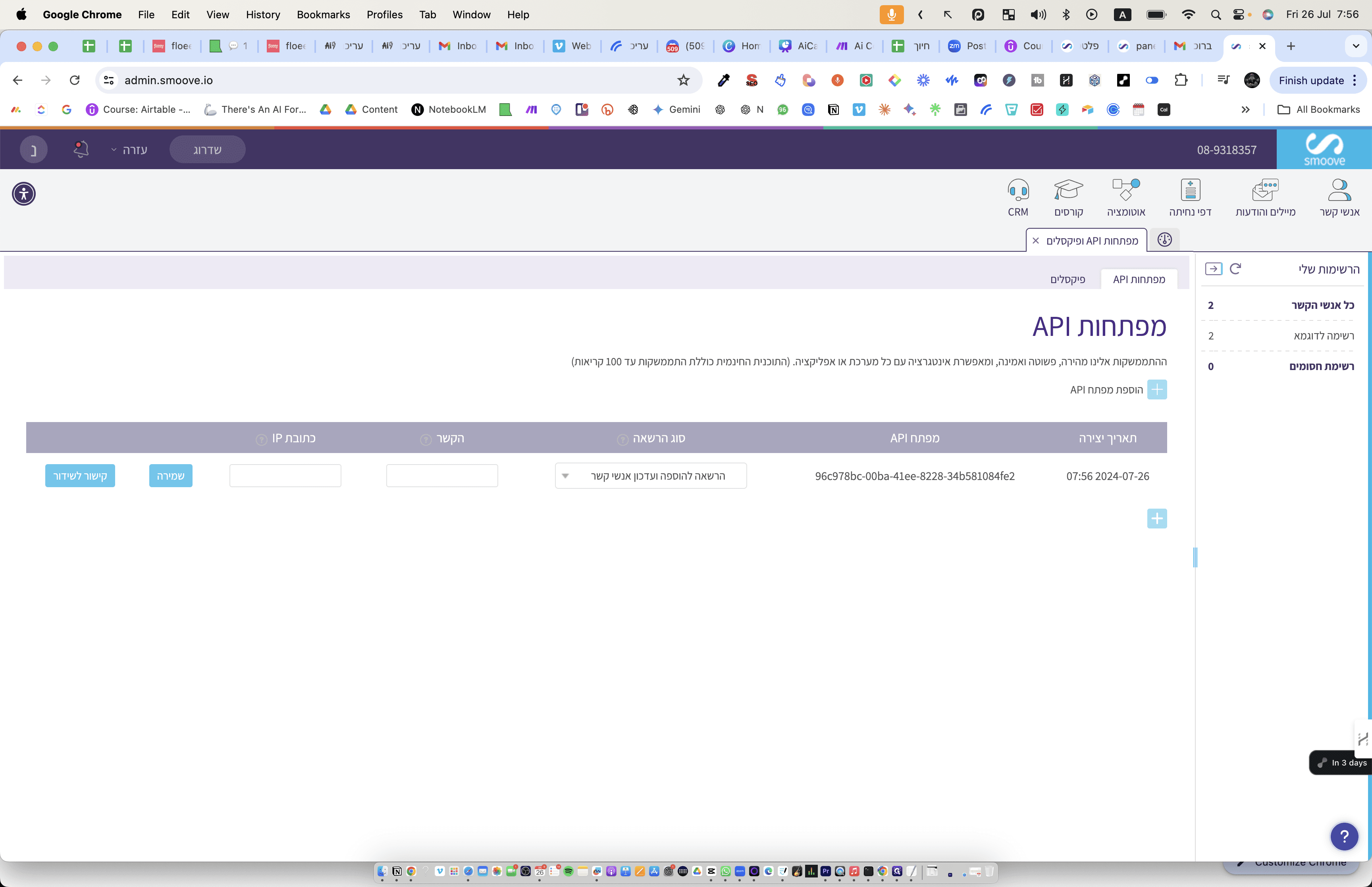The height and width of the screenshot is (887, 1372).
Task: Collapse the הרשימות שלי panel arrow icon
Action: pyautogui.click(x=1213, y=268)
